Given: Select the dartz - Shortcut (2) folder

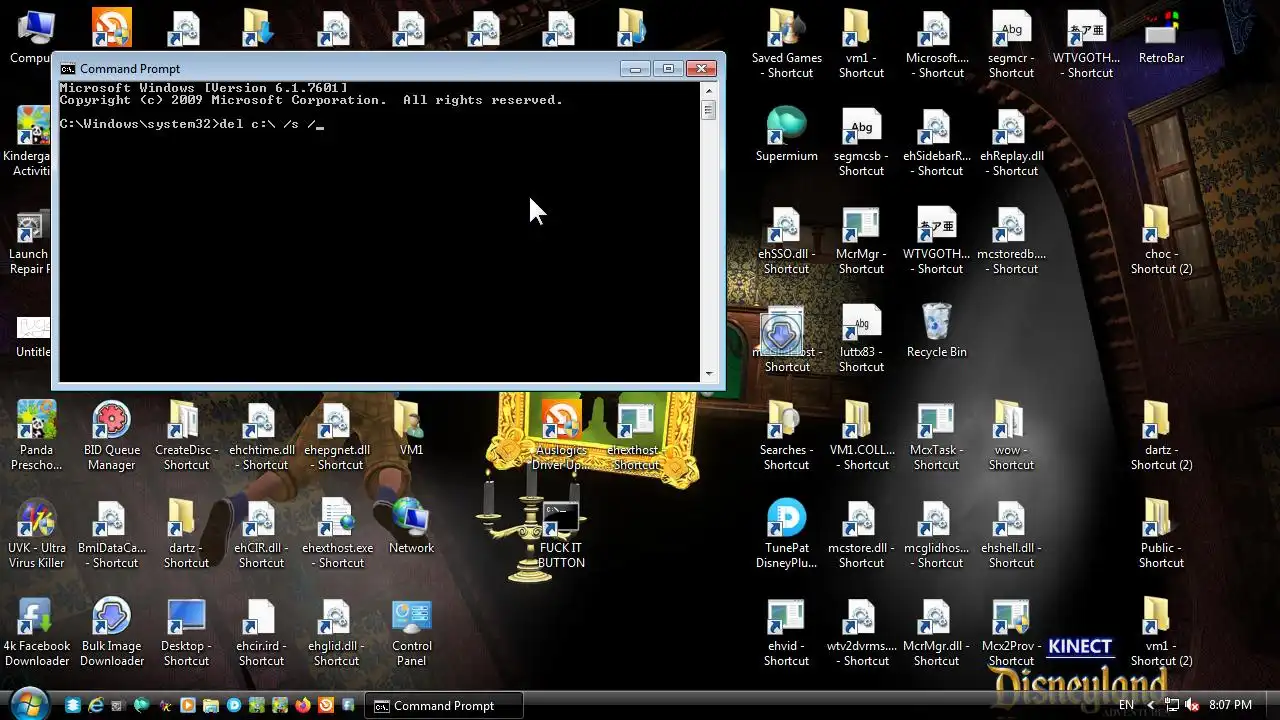Looking at the screenshot, I should tap(1161, 436).
